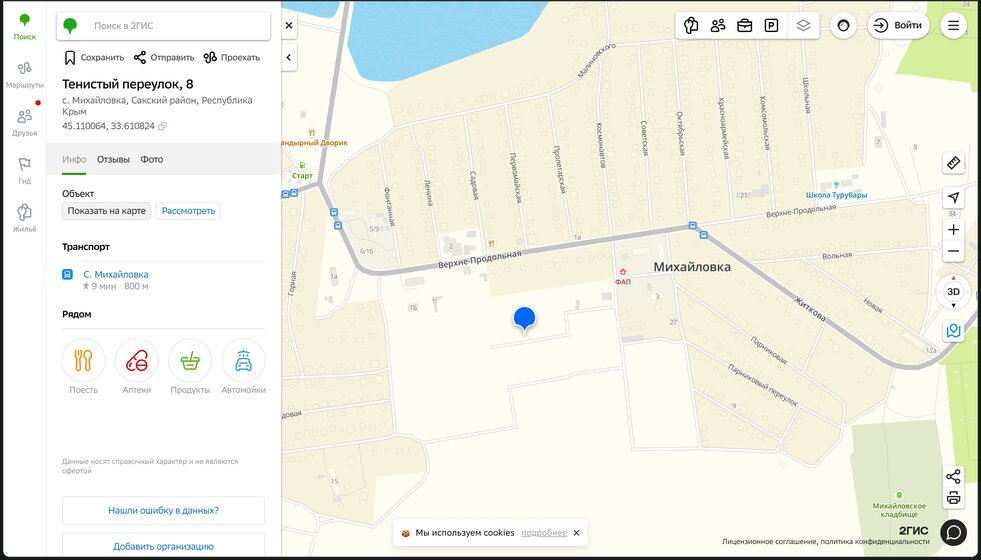
Task: Build route with Проехать
Action: tap(231, 58)
